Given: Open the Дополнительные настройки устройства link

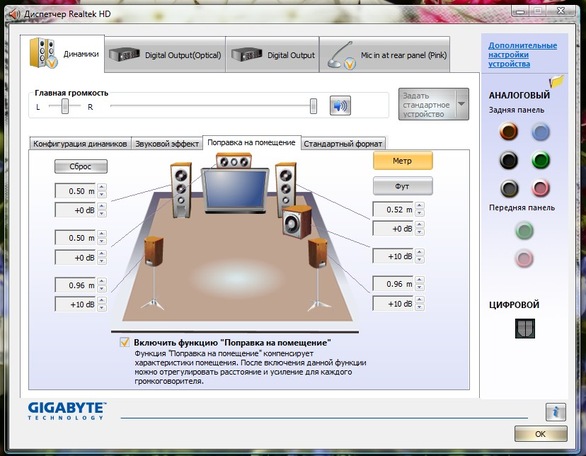Looking at the screenshot, I should coord(522,55).
